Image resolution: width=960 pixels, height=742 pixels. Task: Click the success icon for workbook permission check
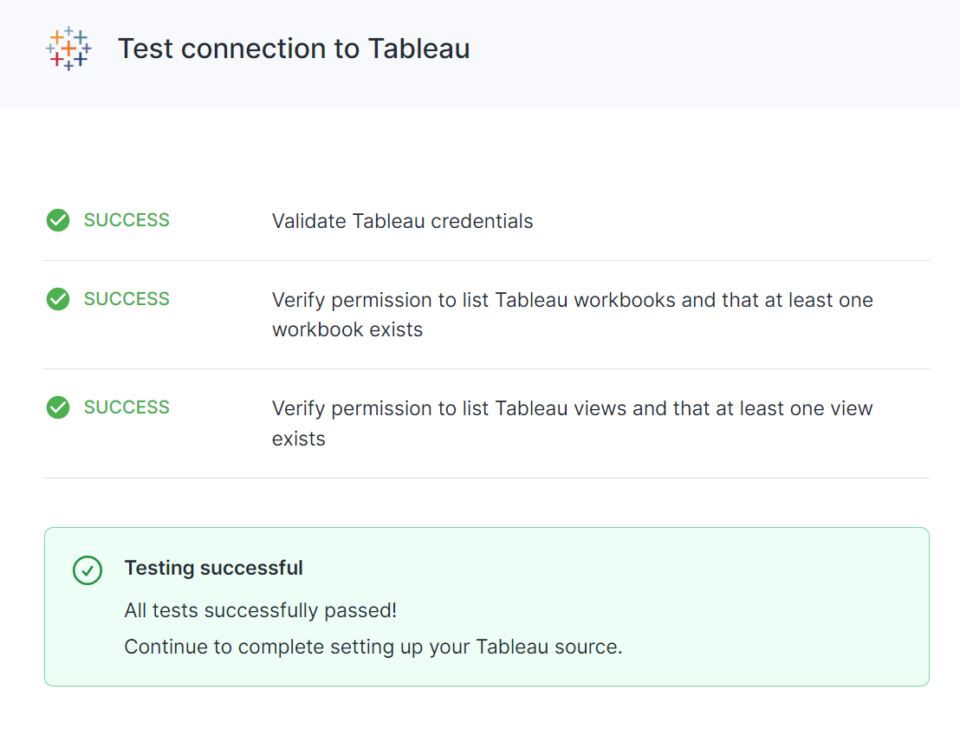coord(58,298)
